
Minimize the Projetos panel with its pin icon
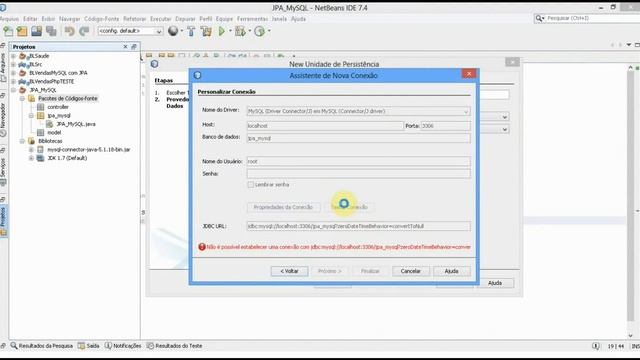134,47
